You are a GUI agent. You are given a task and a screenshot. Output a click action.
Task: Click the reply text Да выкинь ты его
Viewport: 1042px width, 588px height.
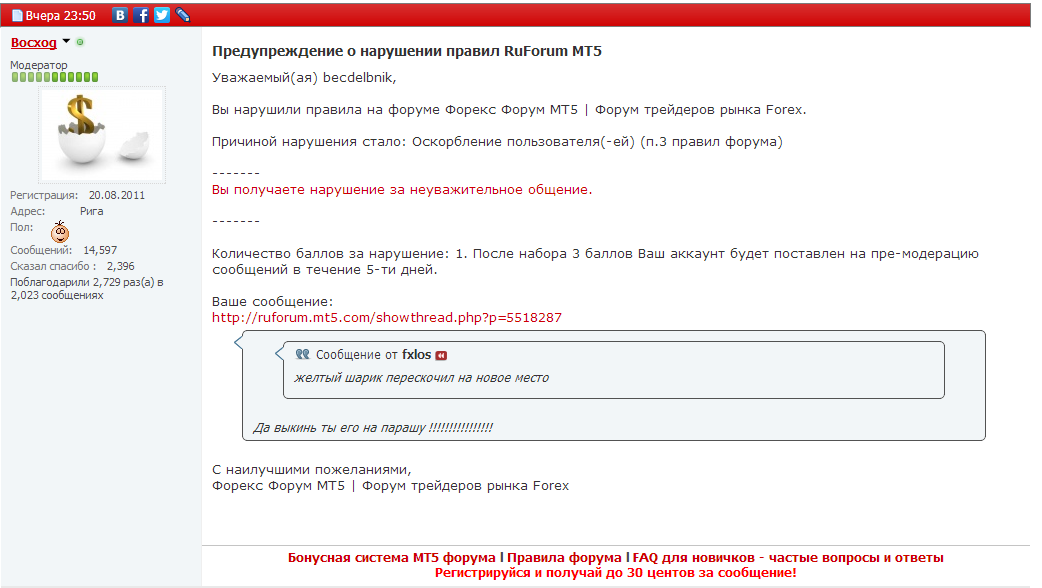373,428
